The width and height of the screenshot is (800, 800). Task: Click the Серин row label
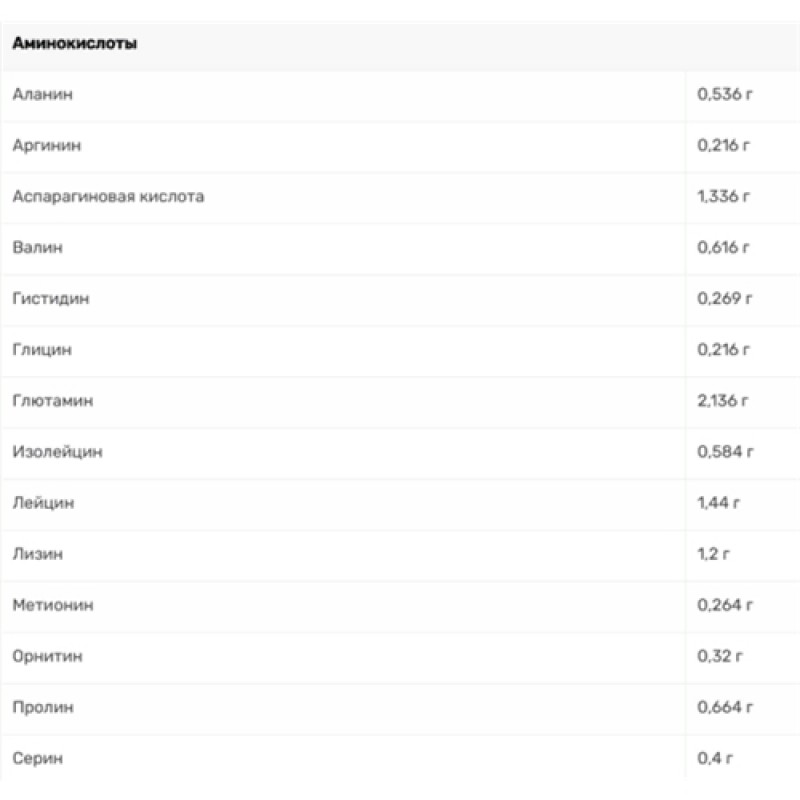[x=38, y=759]
